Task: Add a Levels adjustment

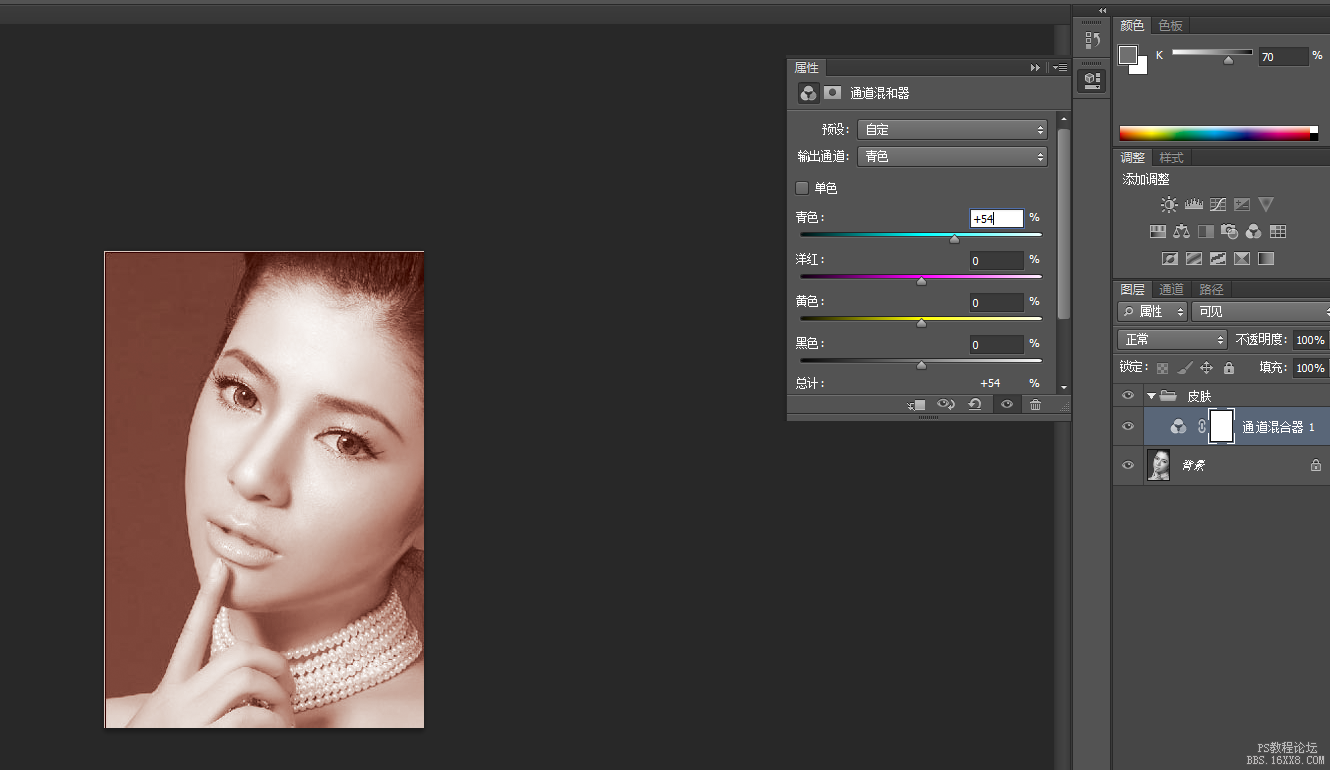Action: point(1193,204)
